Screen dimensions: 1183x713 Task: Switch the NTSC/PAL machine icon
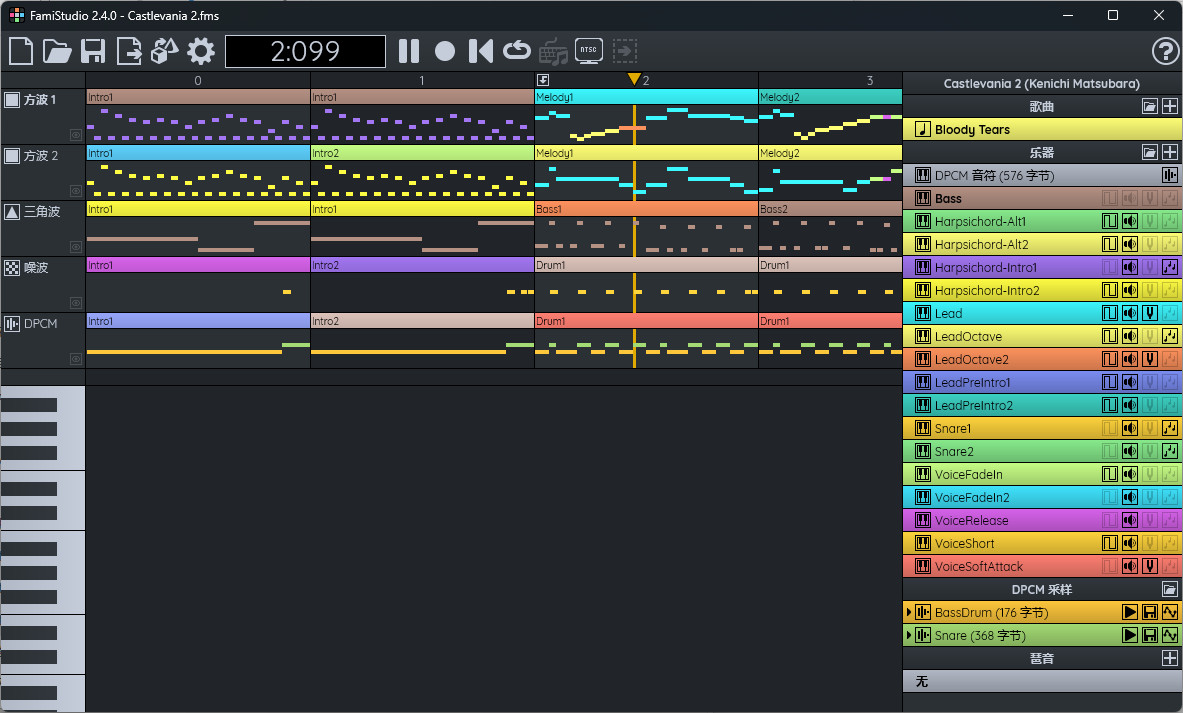[588, 51]
